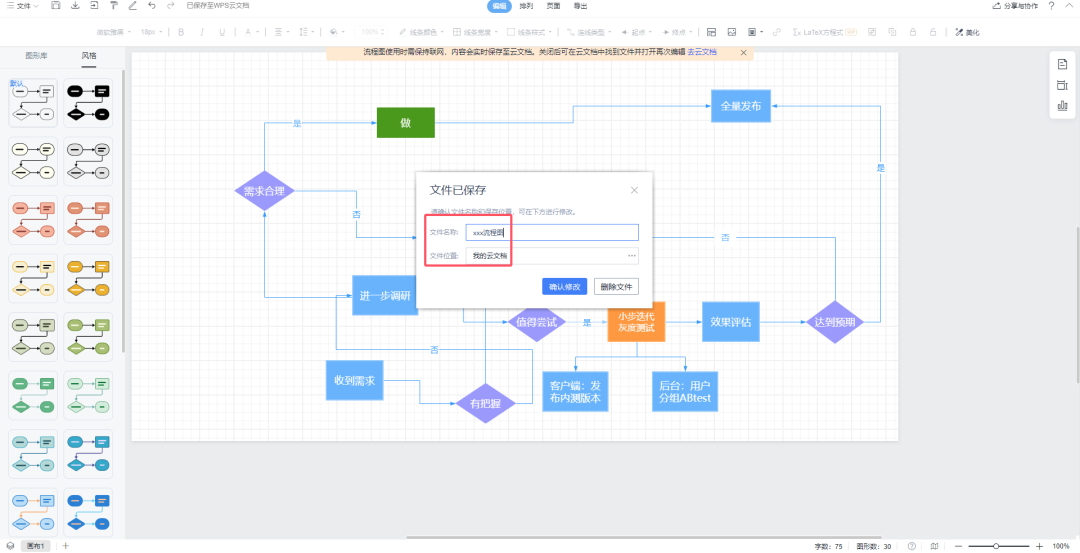Open the font color dropdown
This screenshot has height=553, width=1080.
pos(251,32)
